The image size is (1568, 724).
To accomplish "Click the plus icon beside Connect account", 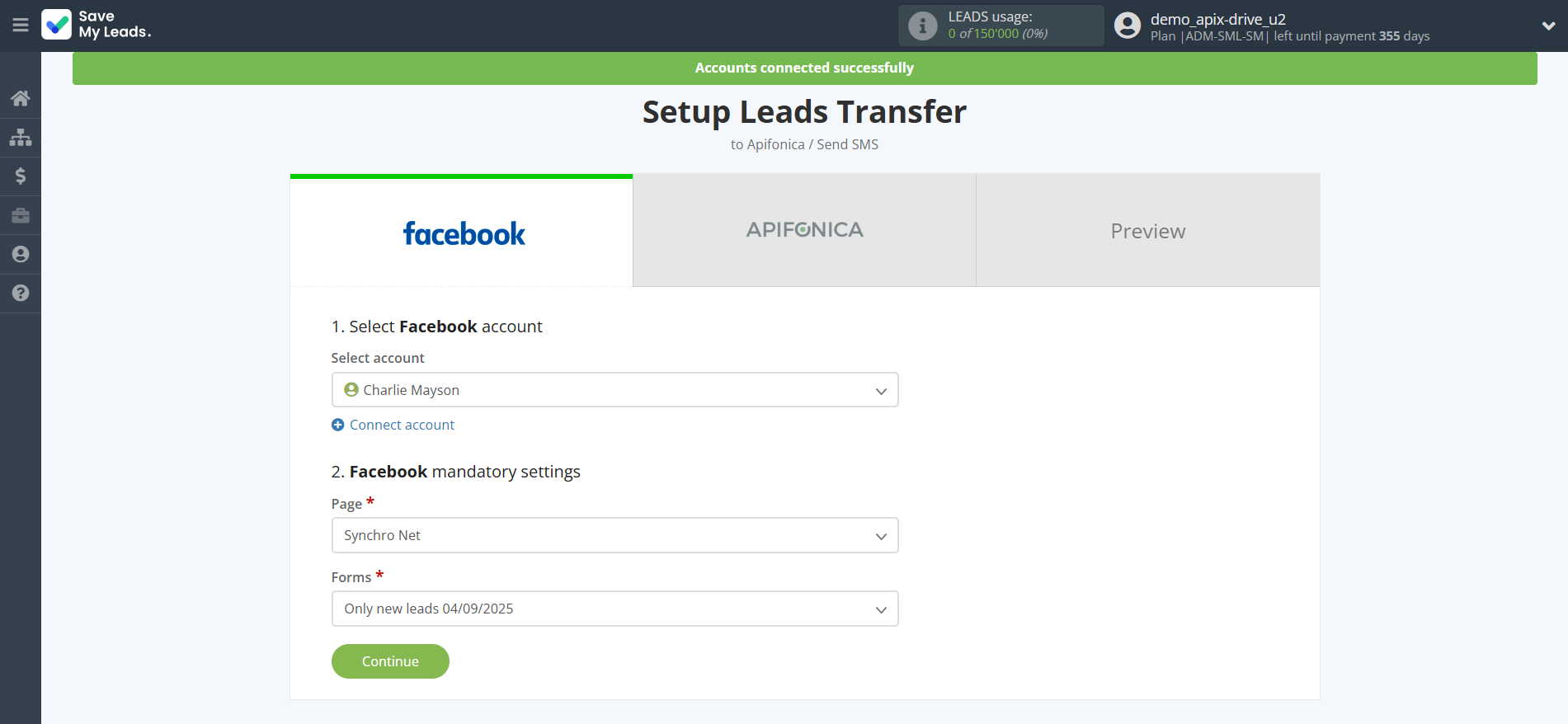I will tap(338, 425).
